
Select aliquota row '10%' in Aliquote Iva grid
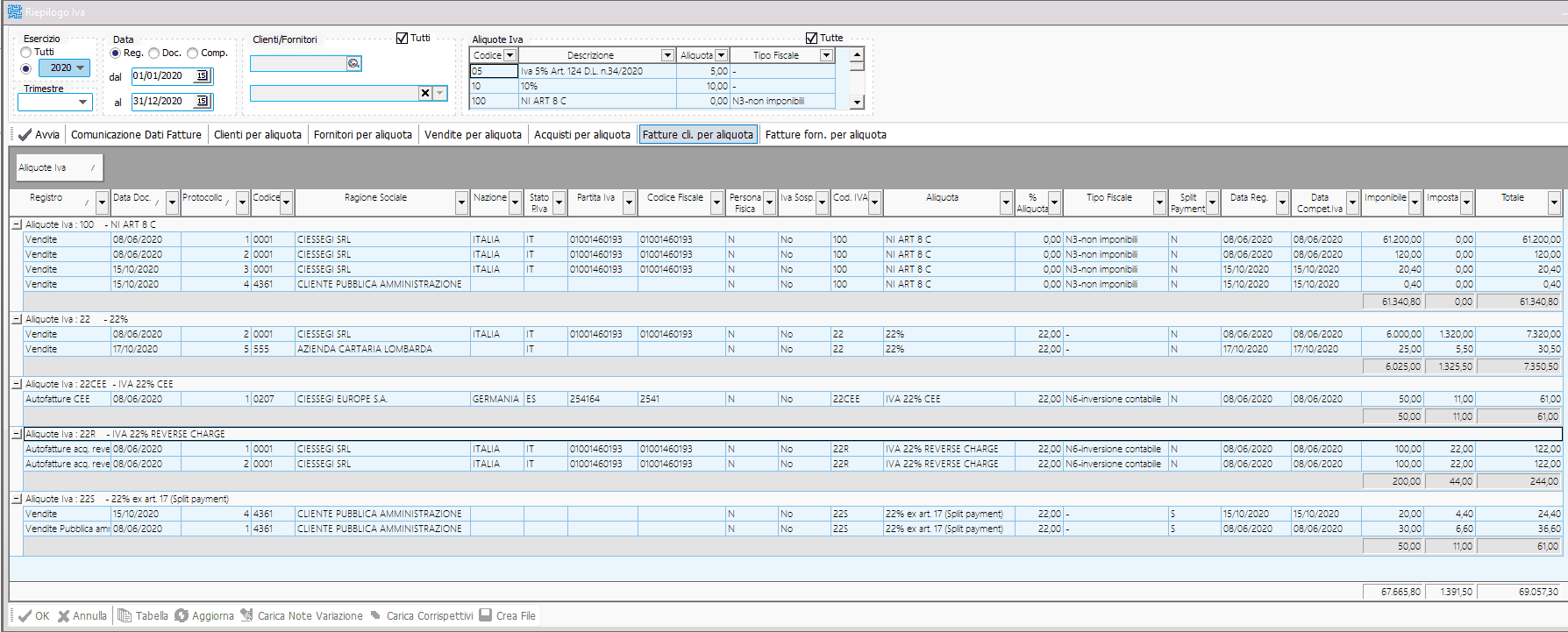(652, 86)
